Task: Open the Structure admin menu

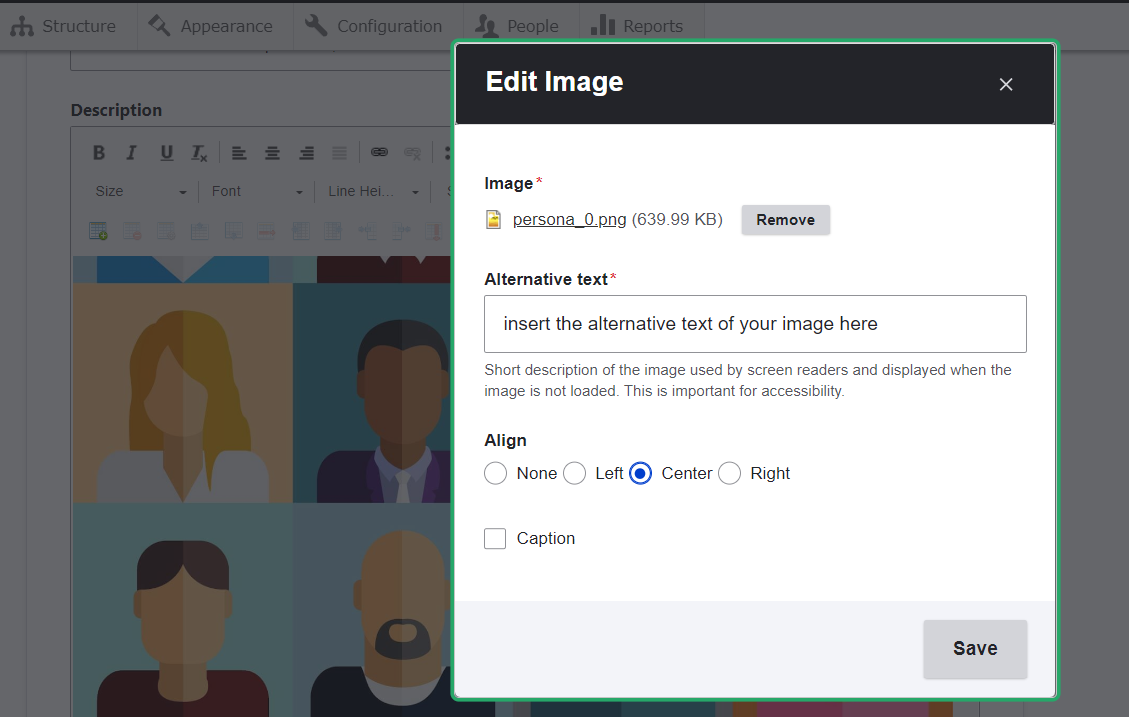Action: pyautogui.click(x=63, y=26)
